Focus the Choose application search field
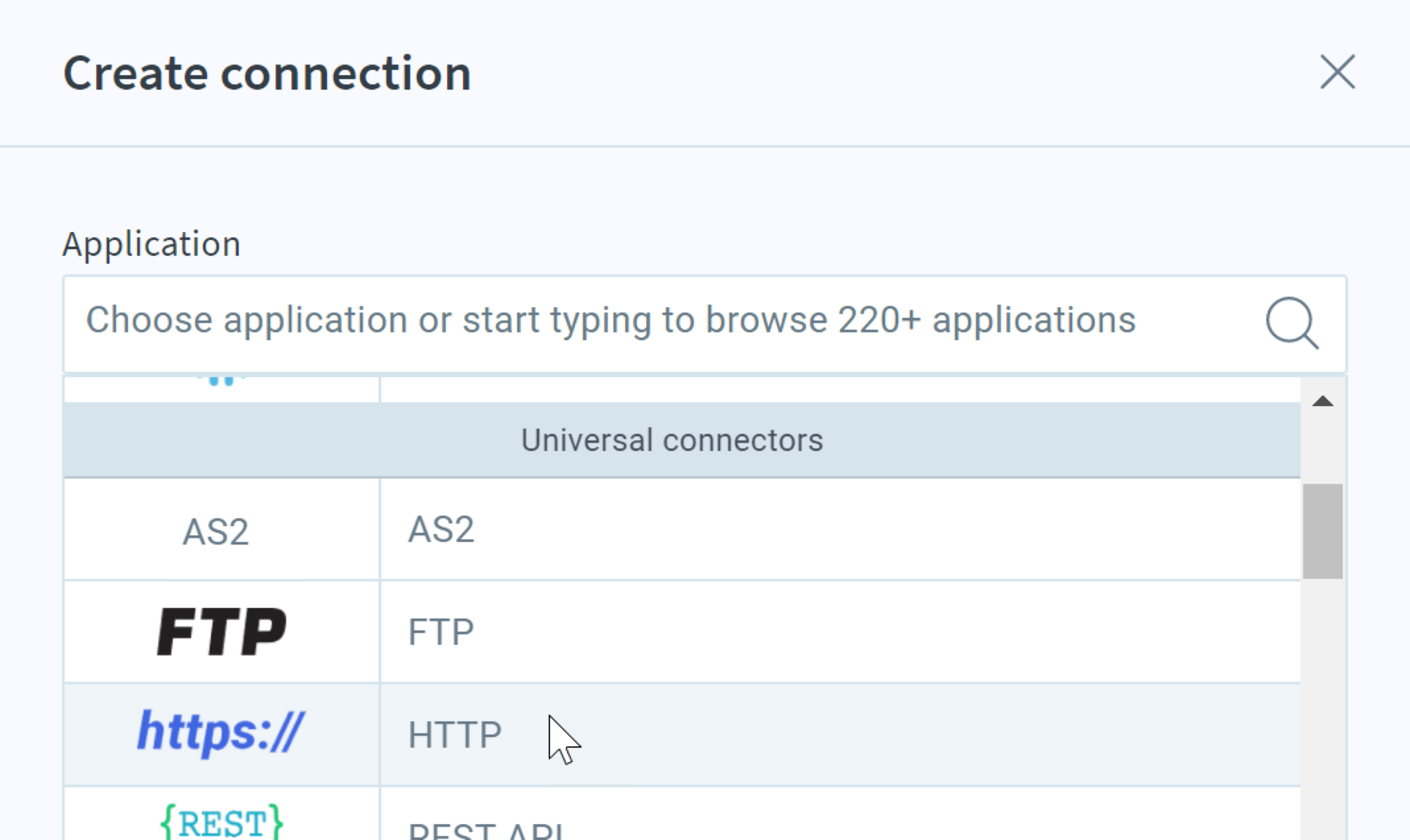The image size is (1410, 840). click(705, 324)
